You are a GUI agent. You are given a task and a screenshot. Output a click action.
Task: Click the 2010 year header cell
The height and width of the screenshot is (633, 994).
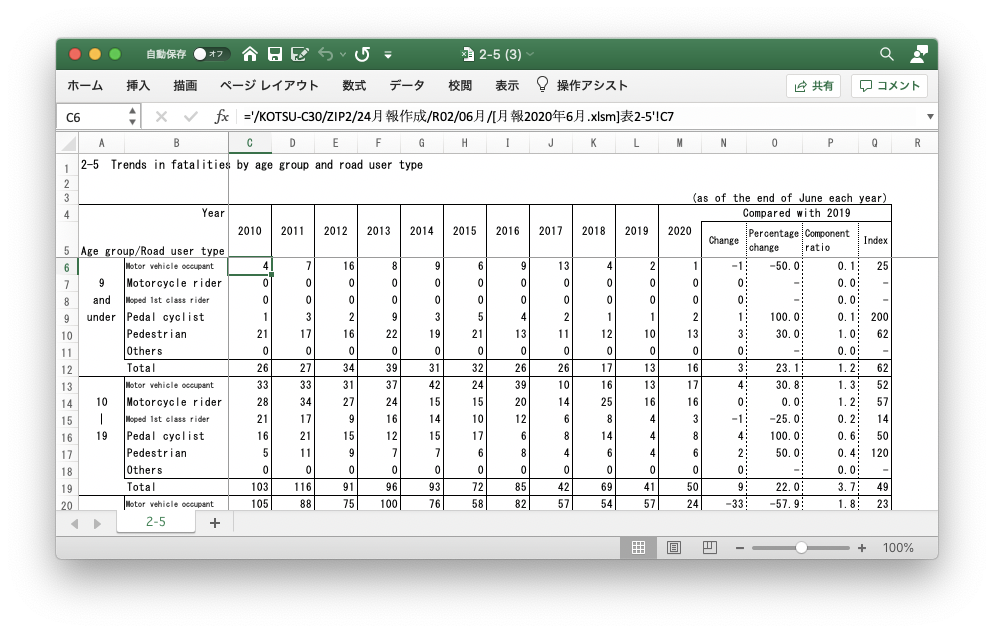250,231
